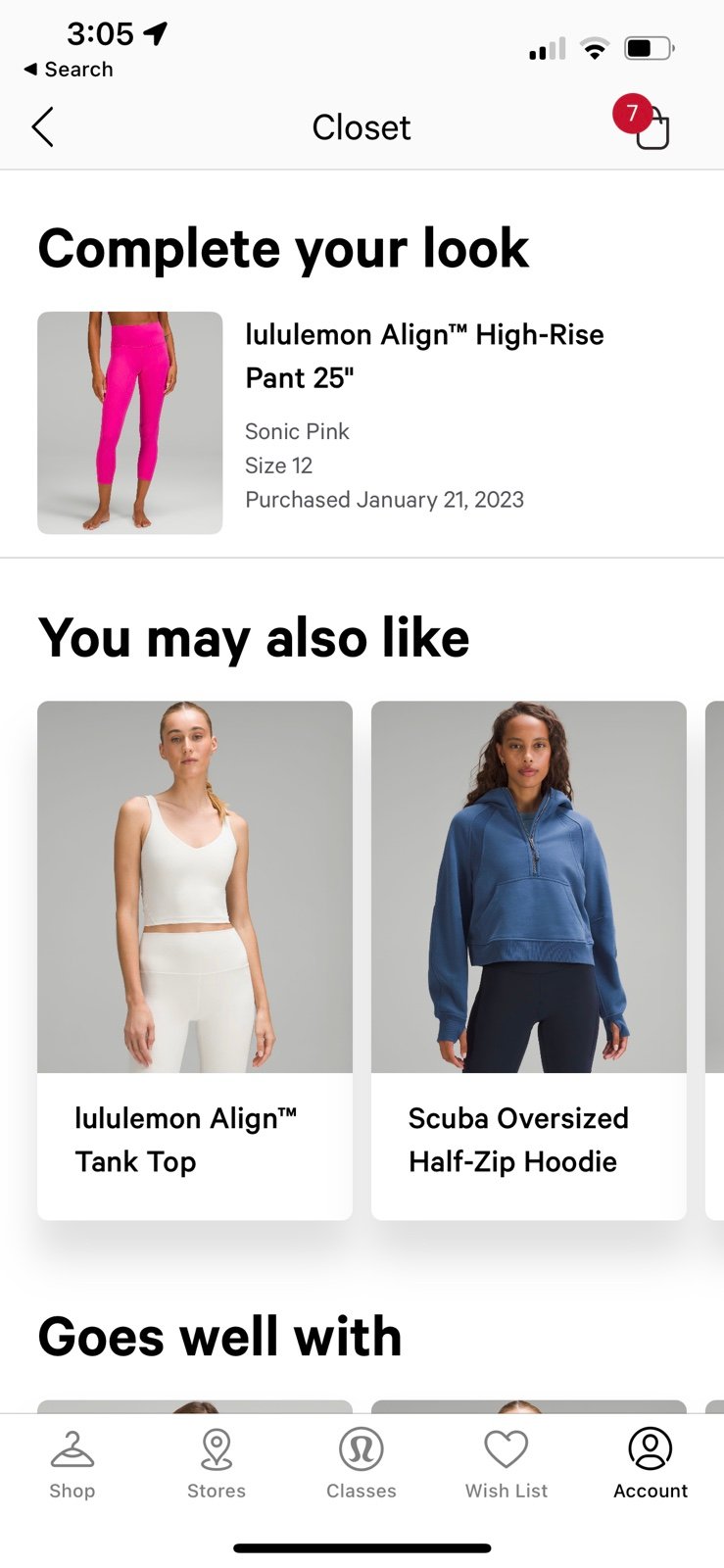The image size is (724, 1568).
Task: Open first item under Goes well with
Action: (195, 1406)
